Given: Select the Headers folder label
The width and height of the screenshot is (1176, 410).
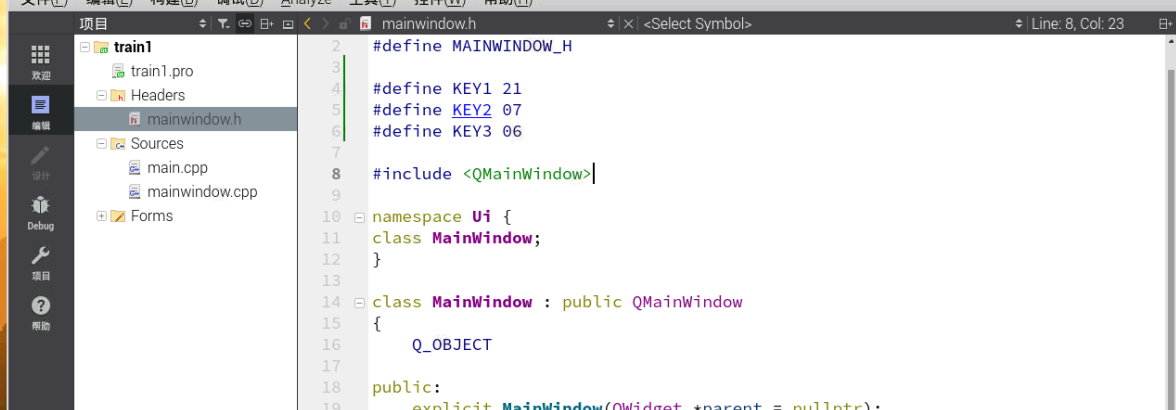Looking at the screenshot, I should pyautogui.click(x=158, y=95).
